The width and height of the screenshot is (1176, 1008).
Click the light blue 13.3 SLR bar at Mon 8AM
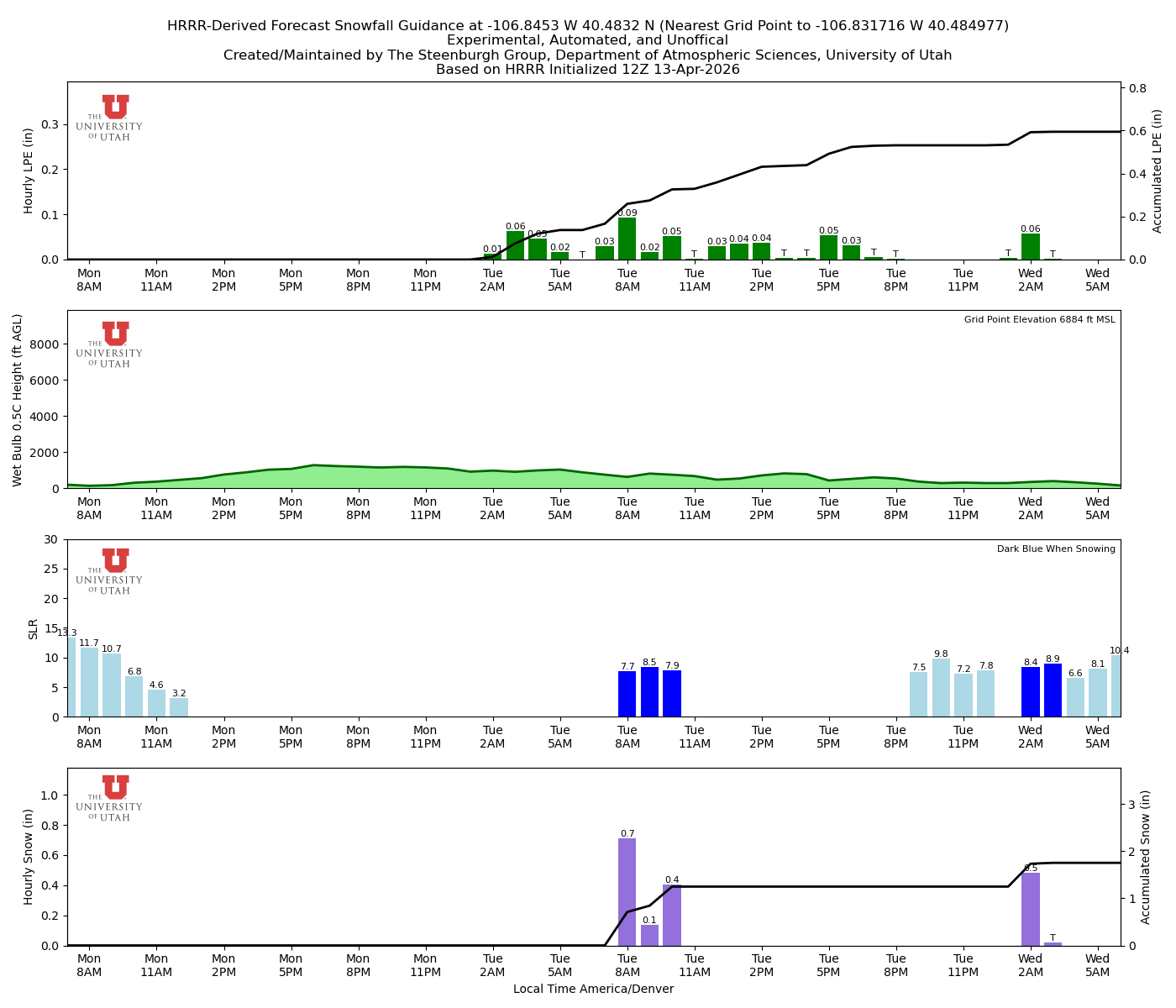click(71, 676)
